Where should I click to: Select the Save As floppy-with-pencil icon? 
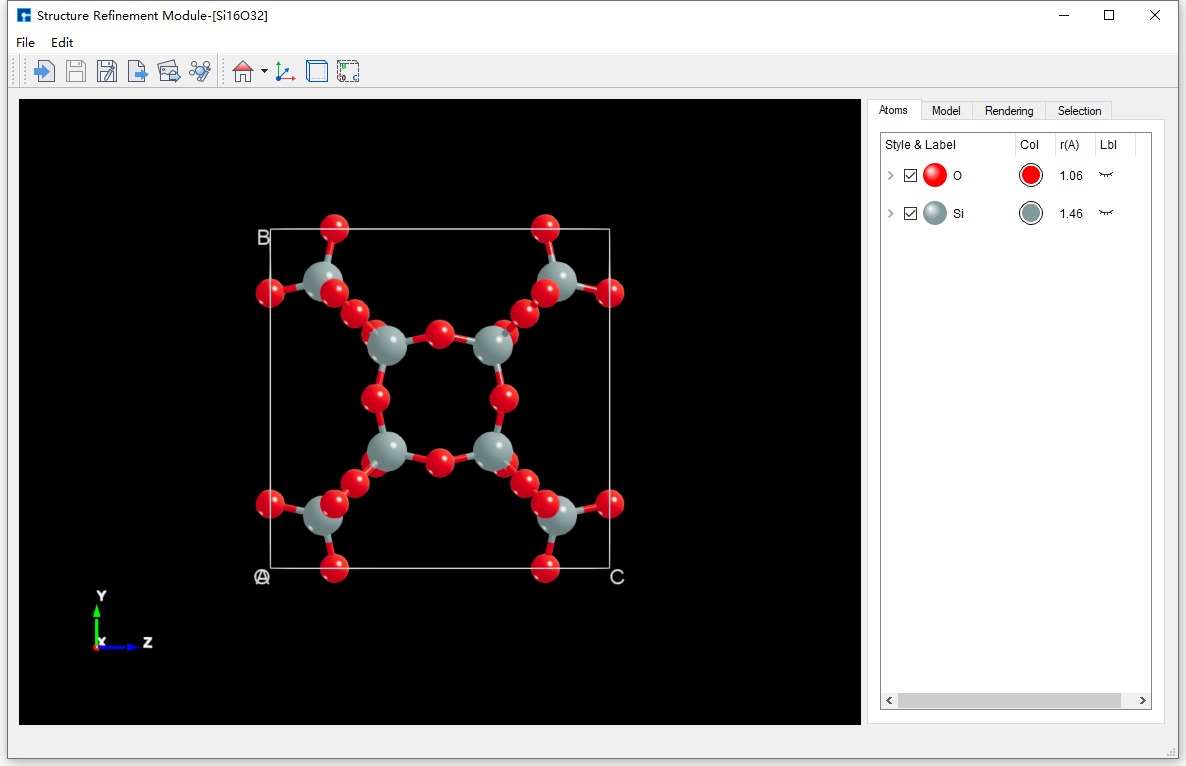(x=107, y=70)
